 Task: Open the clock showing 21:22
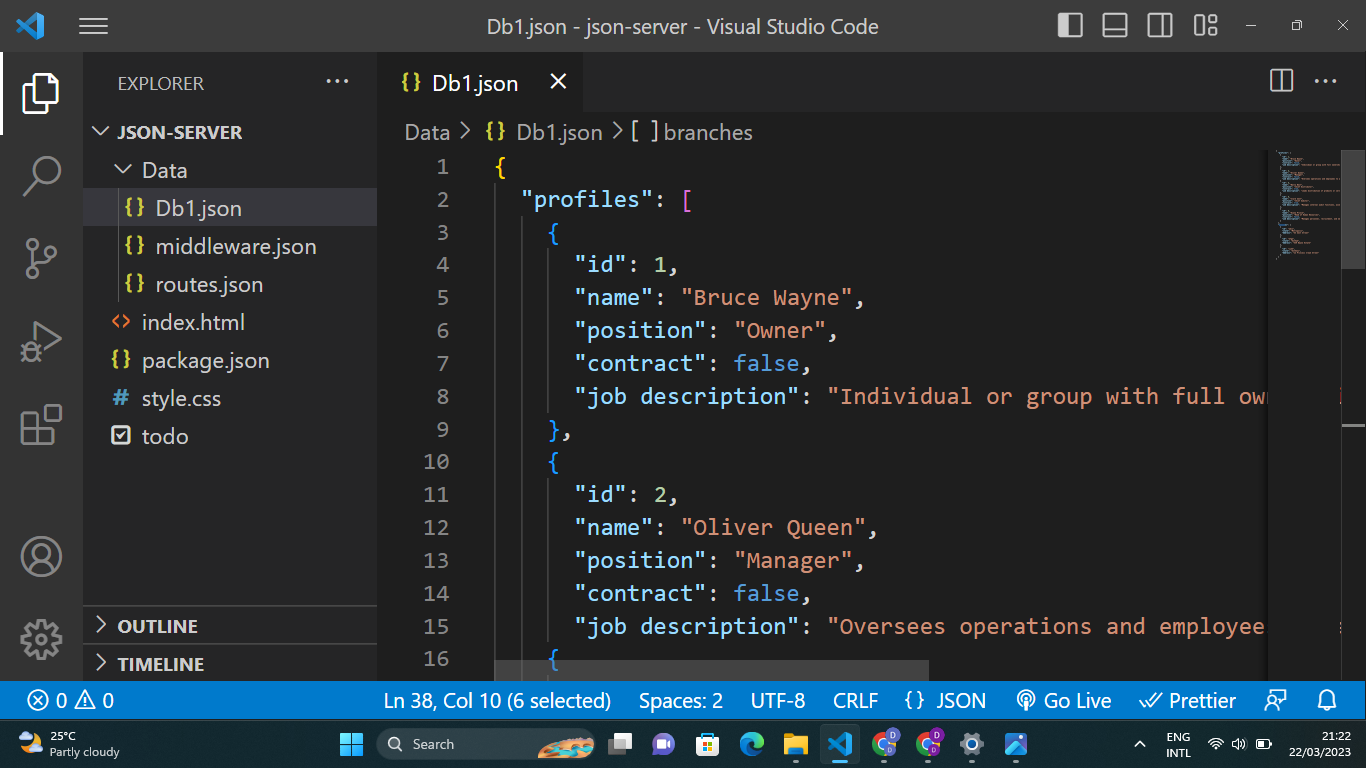point(1320,744)
